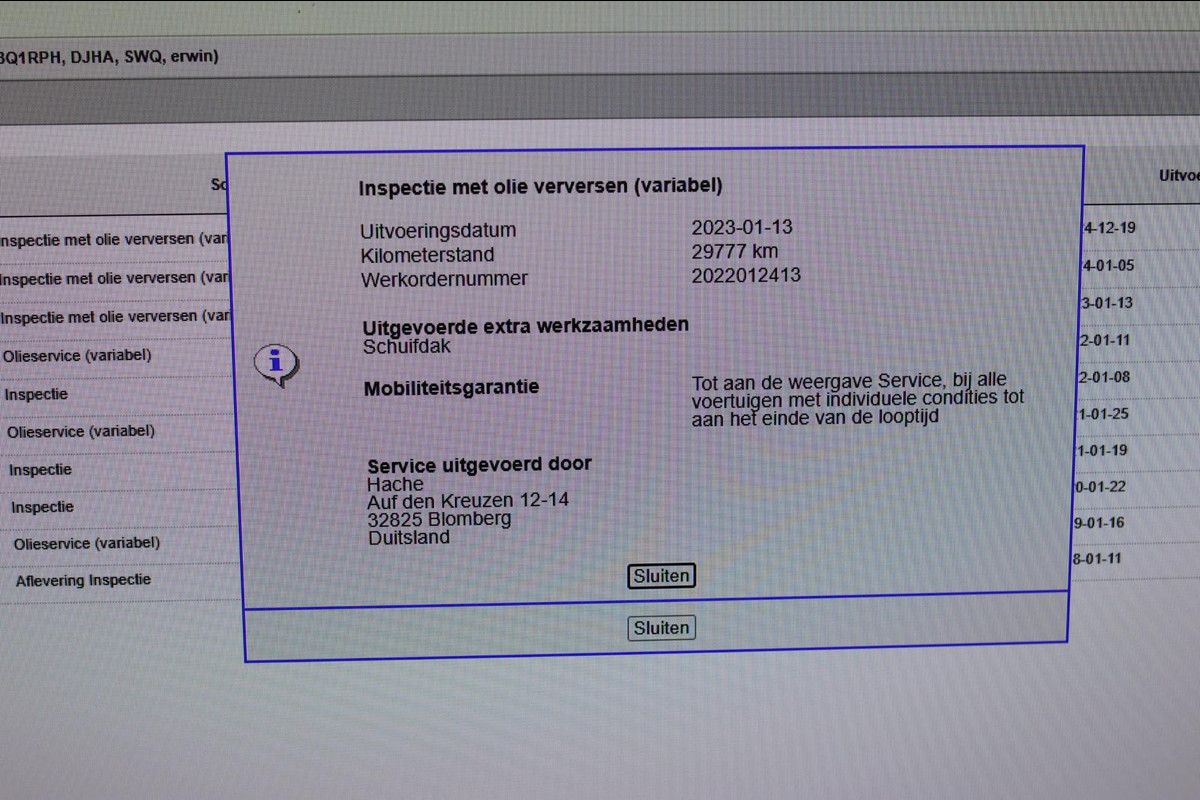Screen dimensions: 1200x800
Task: Open the last Olieservice (variabel) entry
Action: [x=86, y=543]
